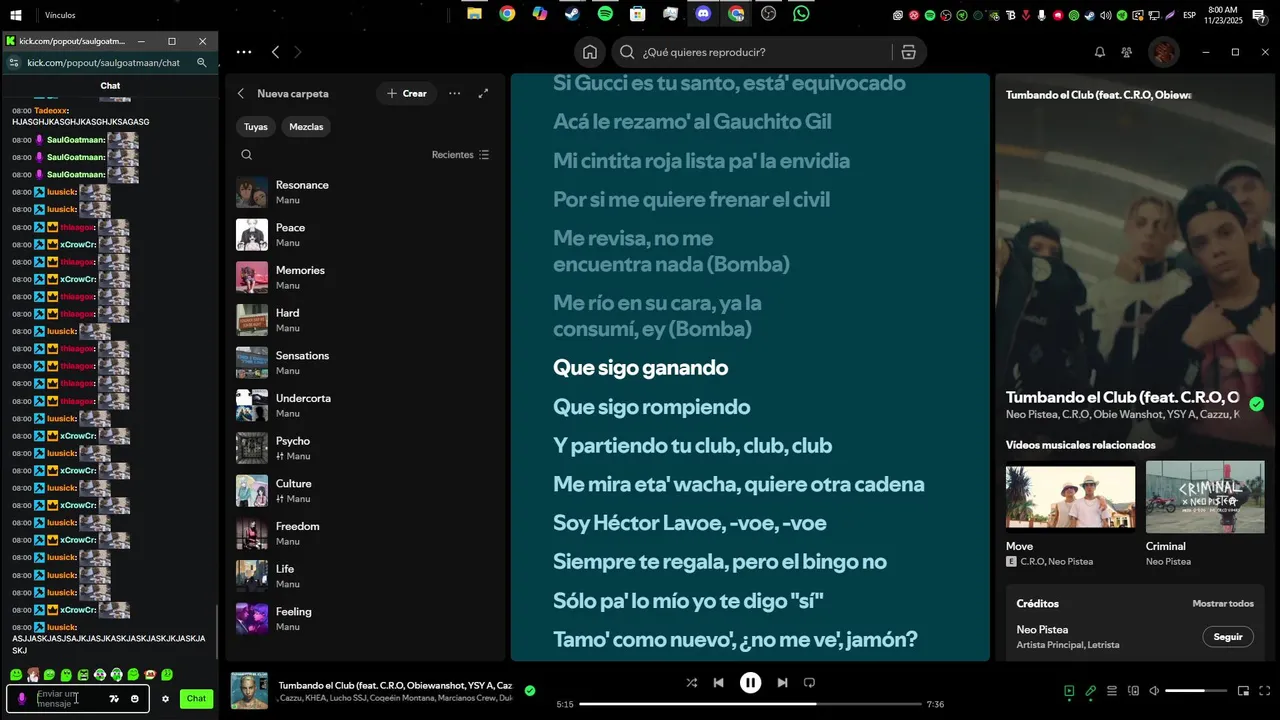Toggle the lyrics microphone button
1280x720 pixels.
(1091, 691)
